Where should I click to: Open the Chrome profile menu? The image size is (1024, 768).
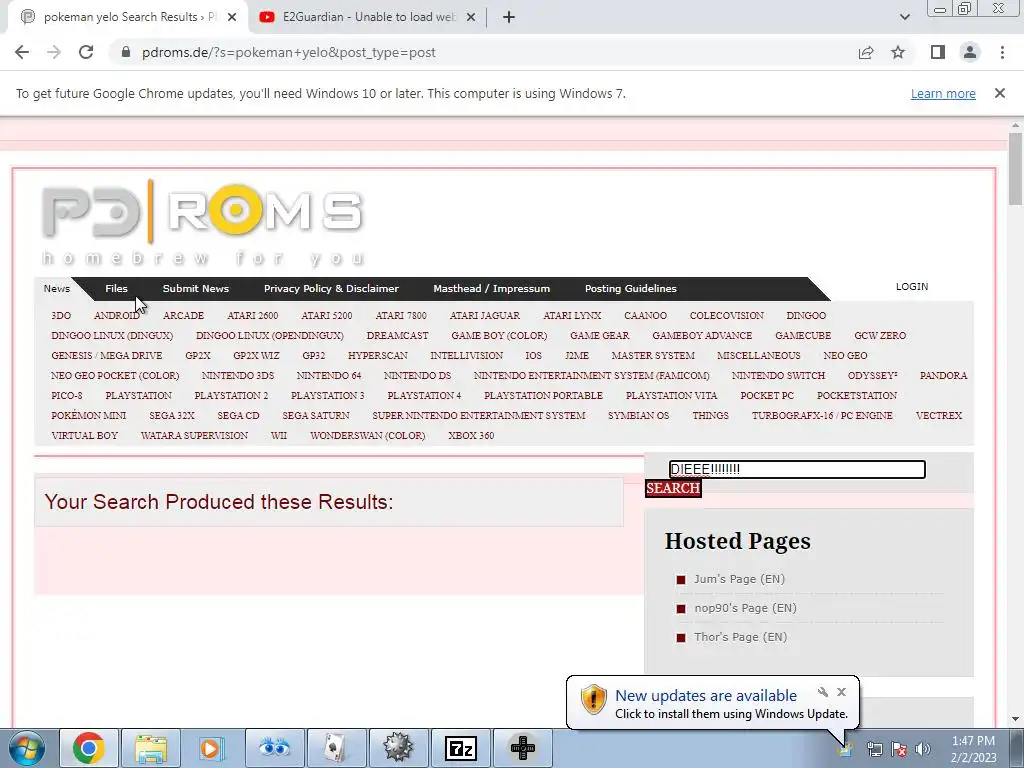970,52
